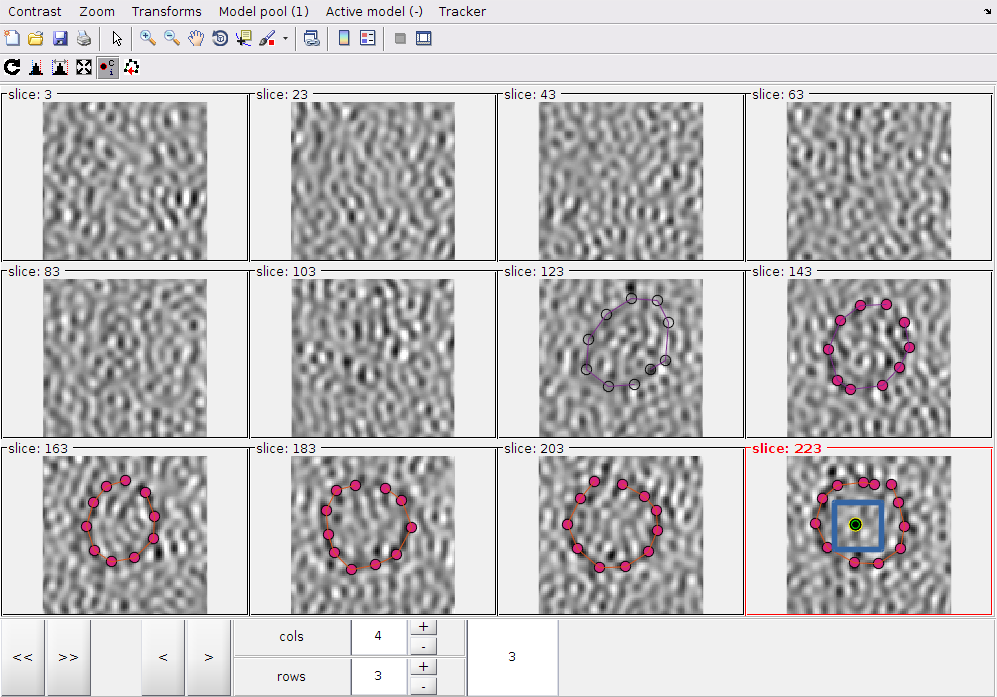This screenshot has height=697, width=997.
Task: Select the slice 43 thumbnail
Action: 621,181
